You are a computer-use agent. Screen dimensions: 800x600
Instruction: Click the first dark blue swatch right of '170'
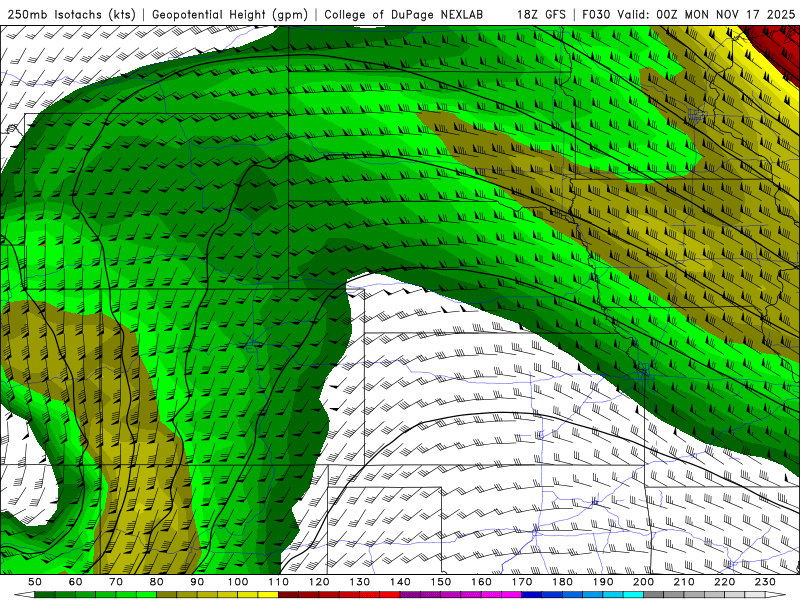pyautogui.click(x=532, y=595)
